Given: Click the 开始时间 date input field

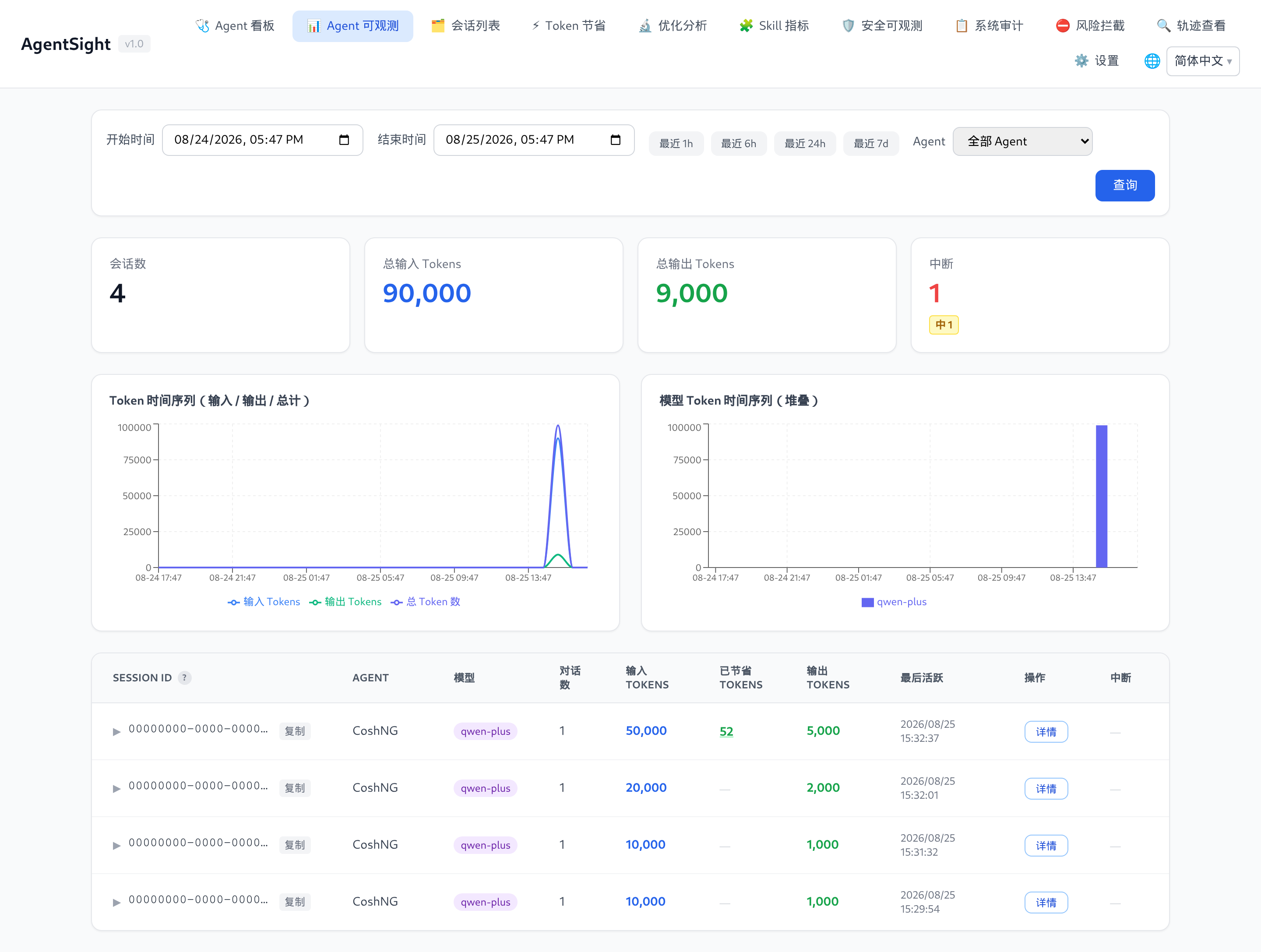Looking at the screenshot, I should click(x=262, y=140).
